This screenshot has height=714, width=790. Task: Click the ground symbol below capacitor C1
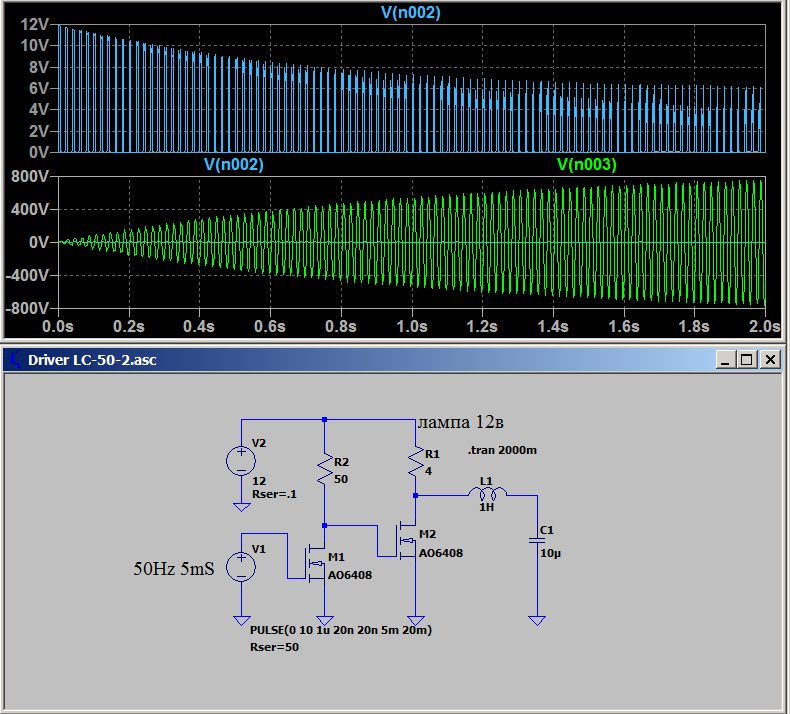coord(537,620)
